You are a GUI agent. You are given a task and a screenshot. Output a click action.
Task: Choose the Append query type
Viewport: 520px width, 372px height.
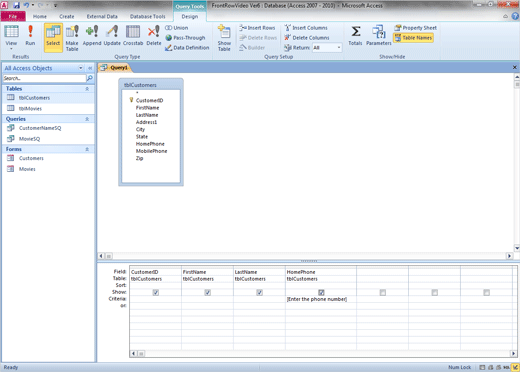pos(92,35)
